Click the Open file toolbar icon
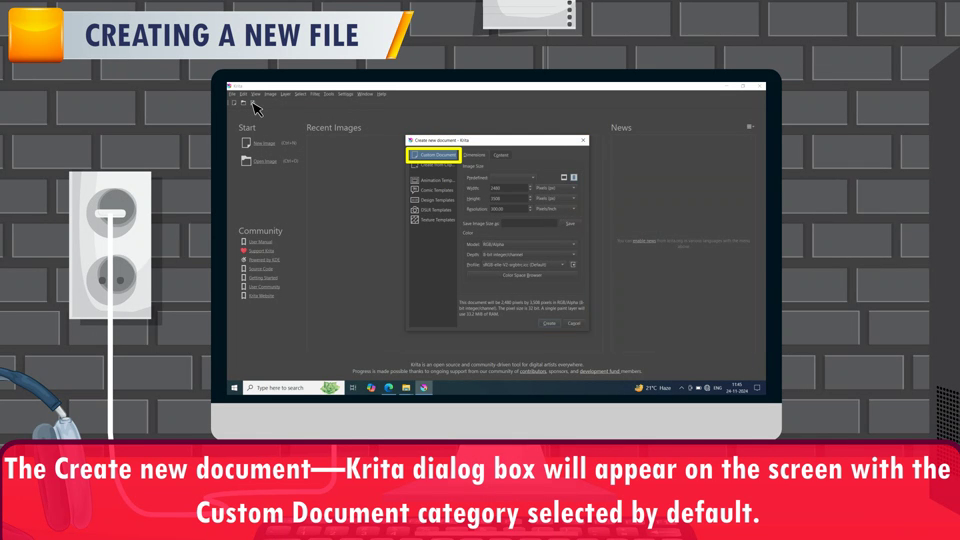The image size is (960, 540). pyautogui.click(x=243, y=102)
